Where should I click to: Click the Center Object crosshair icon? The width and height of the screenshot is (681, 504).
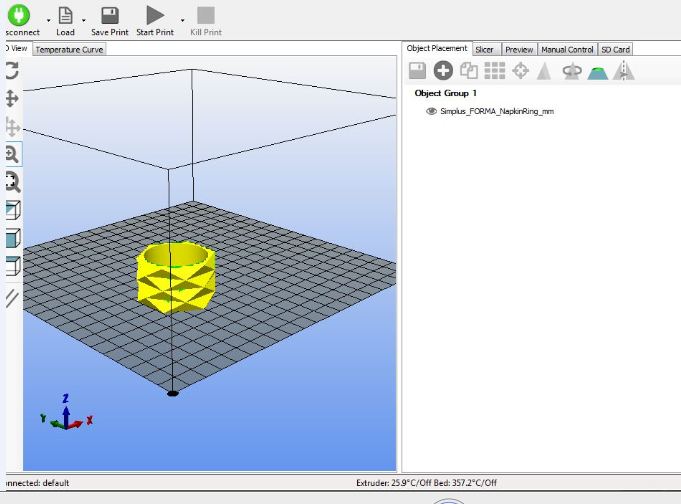pyautogui.click(x=520, y=70)
